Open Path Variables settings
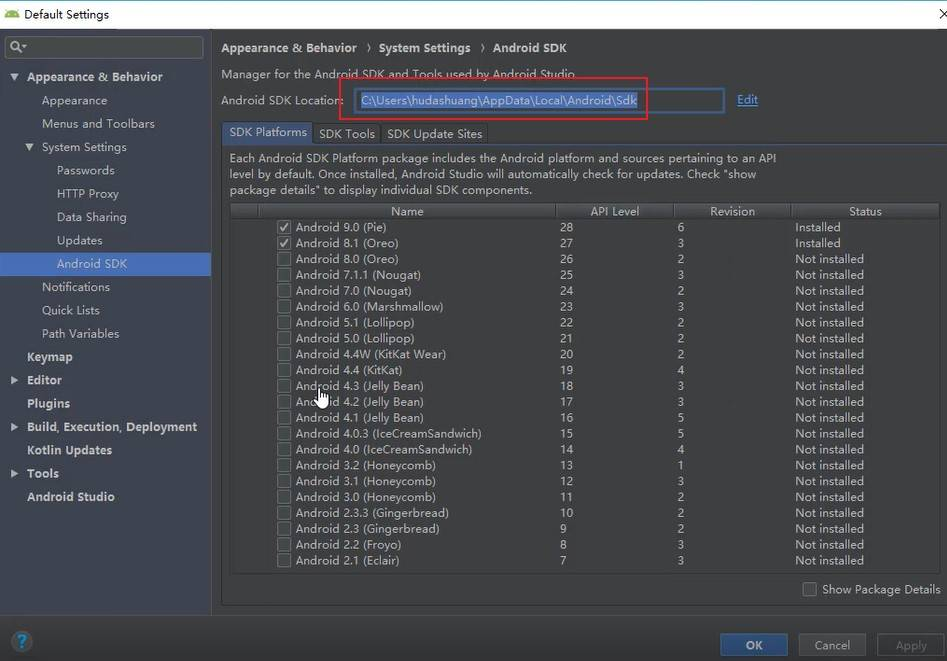This screenshot has height=661, width=947. pos(80,334)
